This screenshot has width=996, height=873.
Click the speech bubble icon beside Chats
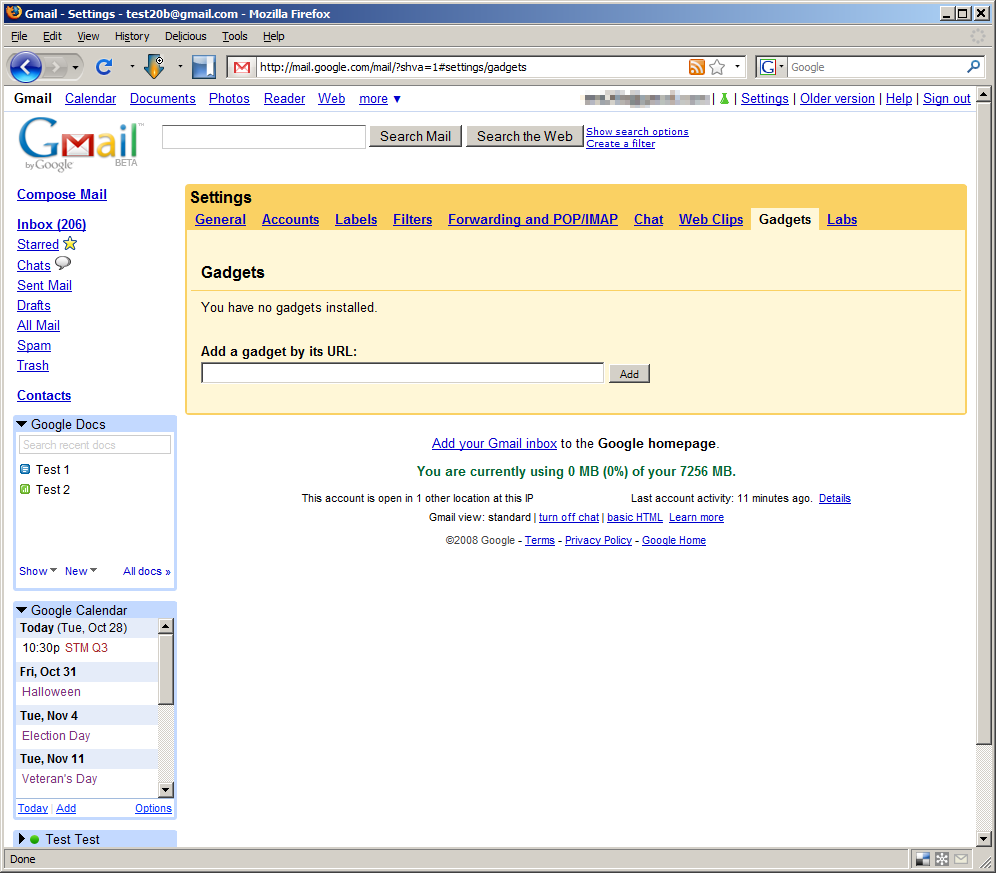[63, 263]
